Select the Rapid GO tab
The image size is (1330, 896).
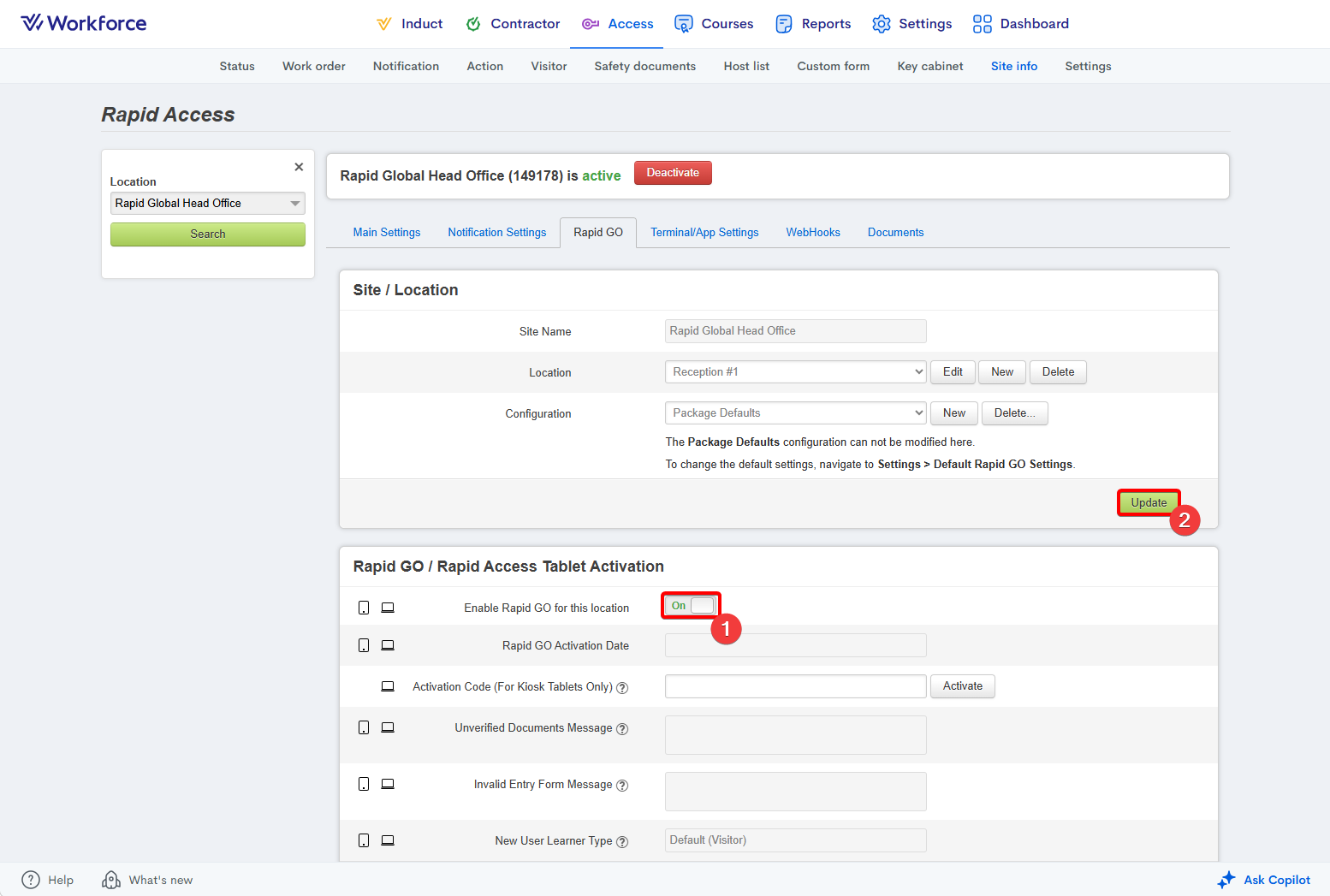pyautogui.click(x=598, y=232)
